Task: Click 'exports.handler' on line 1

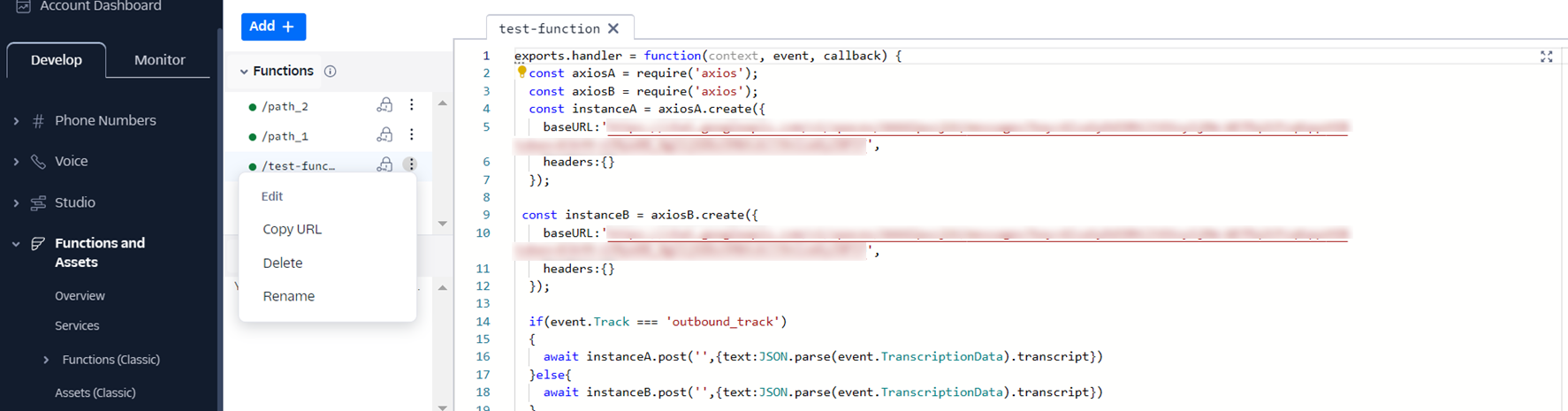Action: click(x=567, y=56)
